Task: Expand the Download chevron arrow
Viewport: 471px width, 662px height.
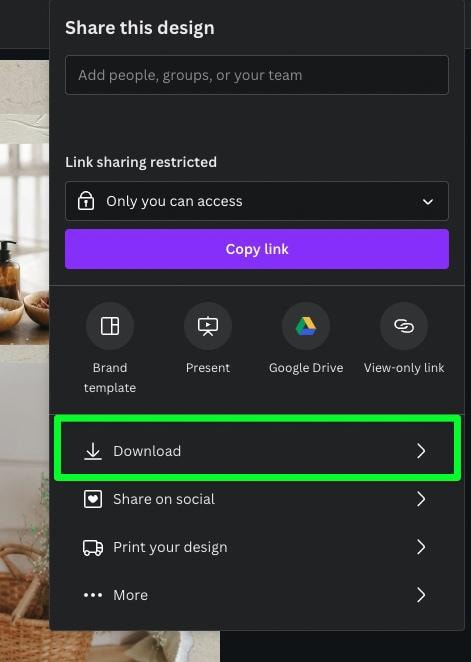Action: [421, 451]
